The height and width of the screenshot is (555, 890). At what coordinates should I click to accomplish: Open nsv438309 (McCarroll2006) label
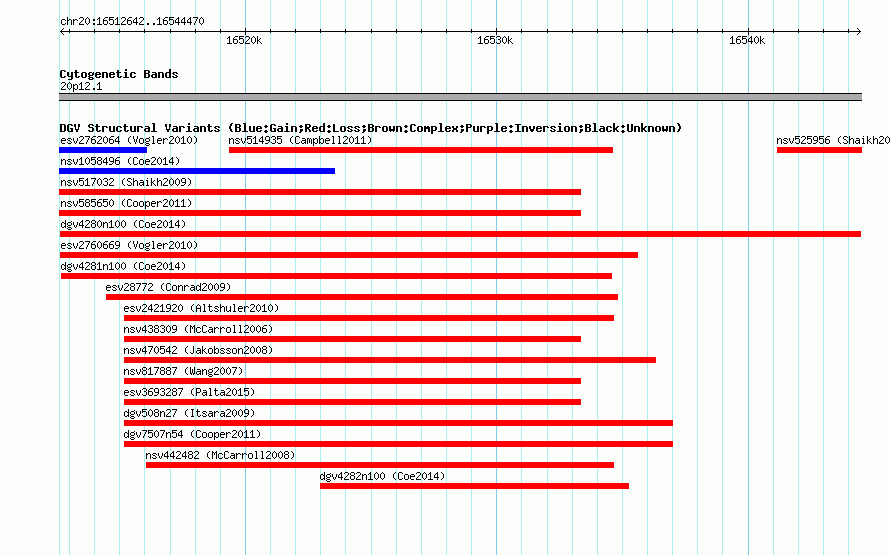tap(198, 329)
